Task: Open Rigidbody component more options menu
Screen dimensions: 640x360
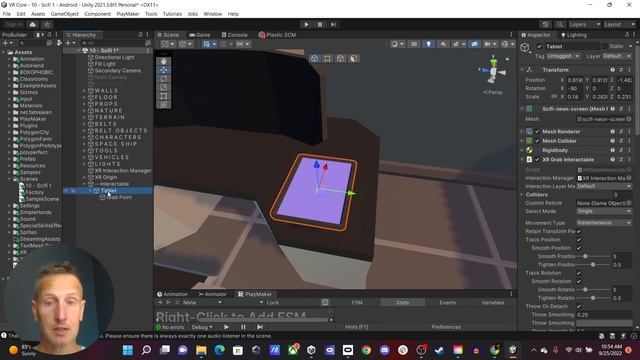Action: point(629,150)
